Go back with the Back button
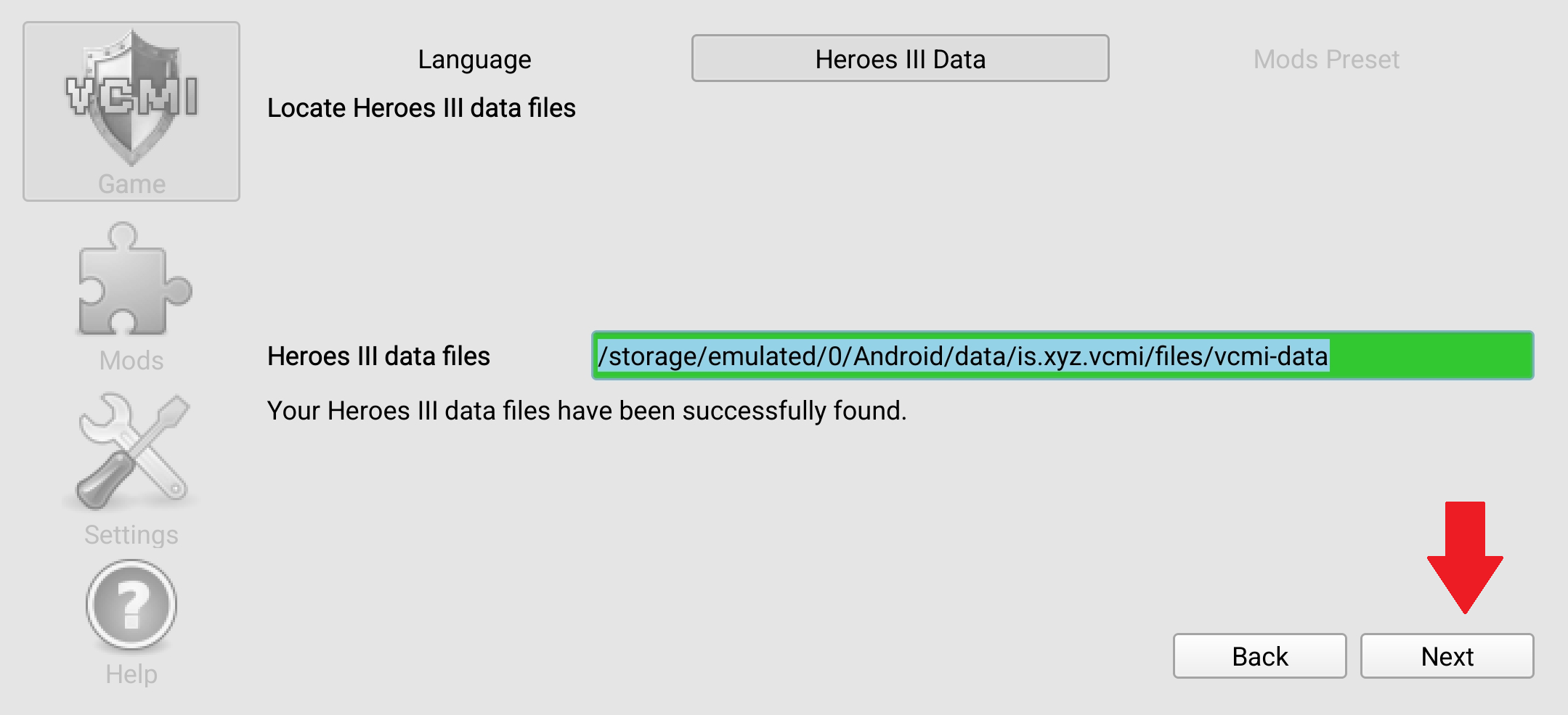The width and height of the screenshot is (1568, 715). coord(1259,656)
